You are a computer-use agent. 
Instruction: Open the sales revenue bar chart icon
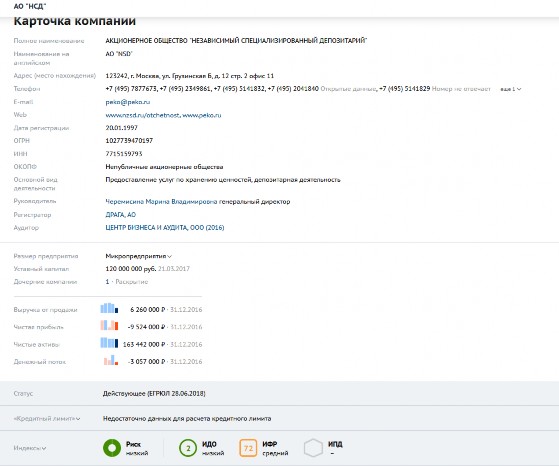[x=109, y=308]
